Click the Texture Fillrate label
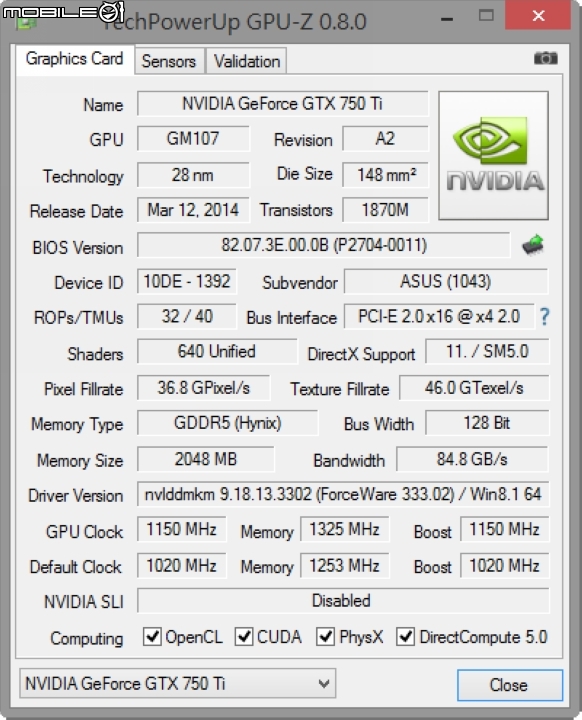This screenshot has height=720, width=582. coord(339,389)
